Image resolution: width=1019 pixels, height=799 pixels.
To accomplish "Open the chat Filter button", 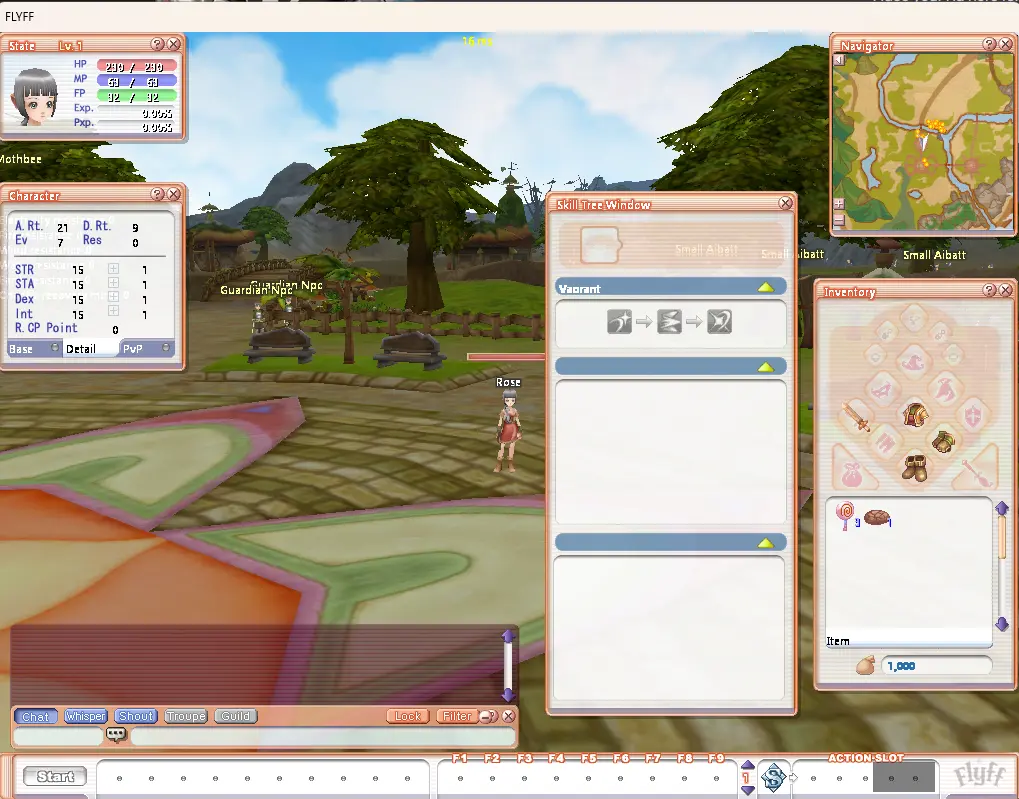I will tap(458, 716).
